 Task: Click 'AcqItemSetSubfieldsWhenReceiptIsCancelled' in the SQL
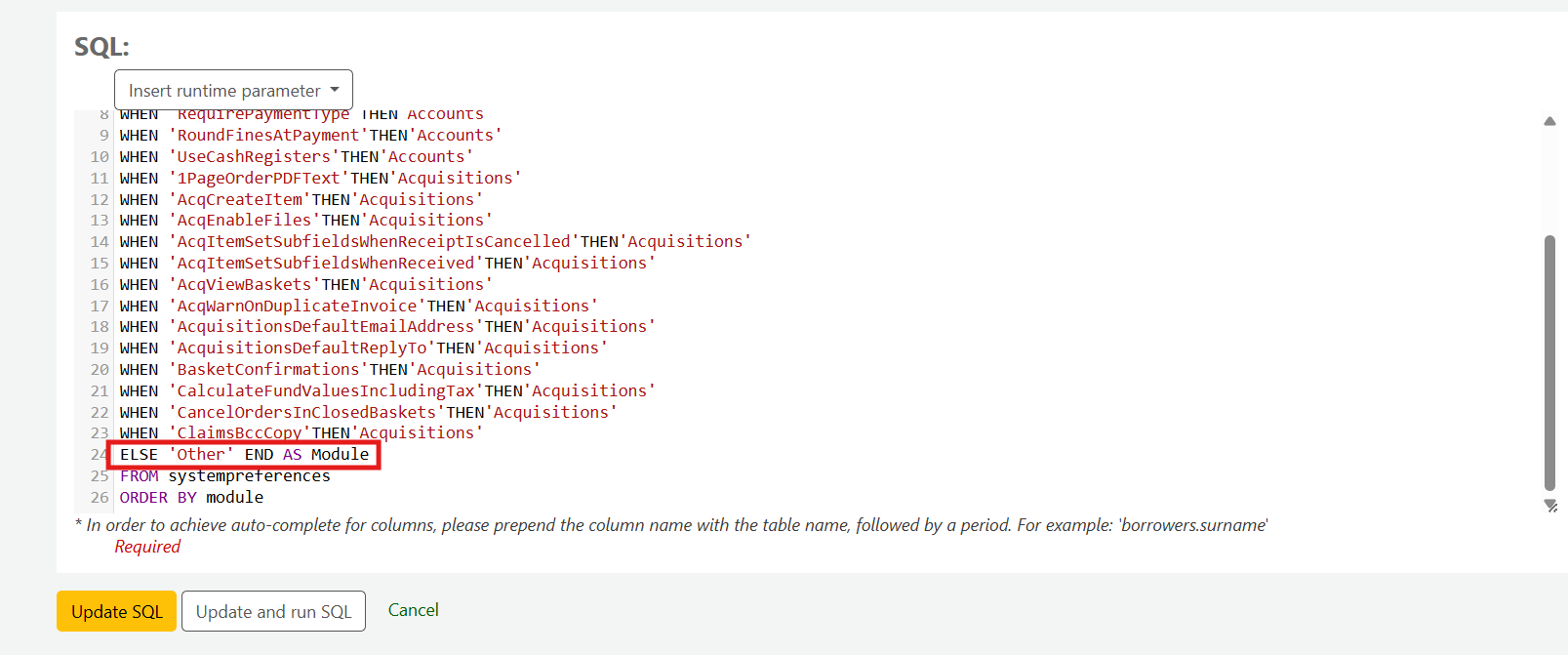click(x=373, y=242)
